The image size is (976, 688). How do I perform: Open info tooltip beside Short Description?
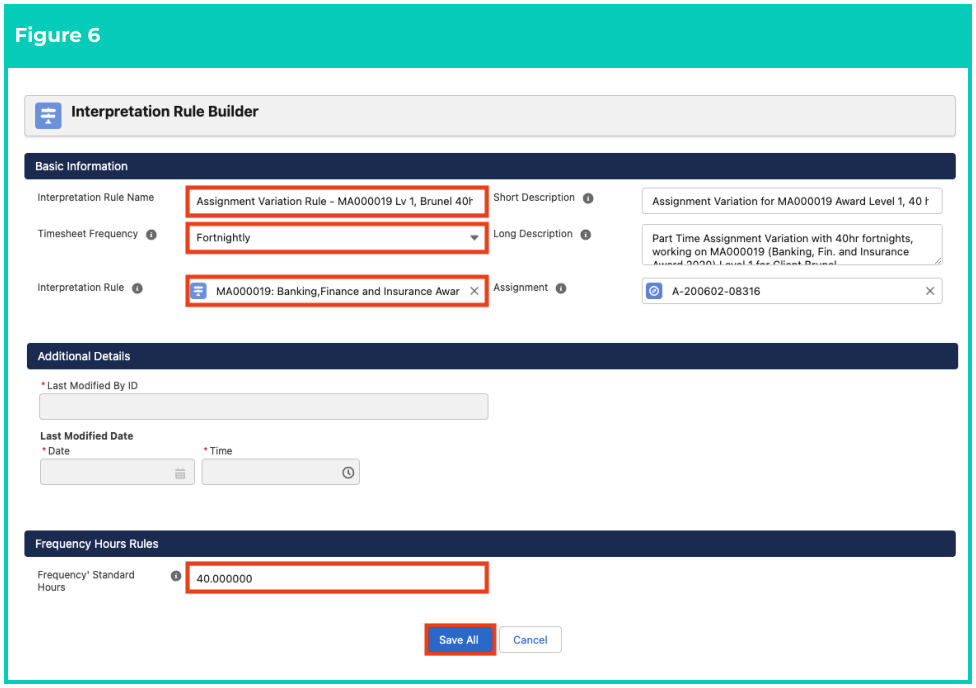pos(588,198)
